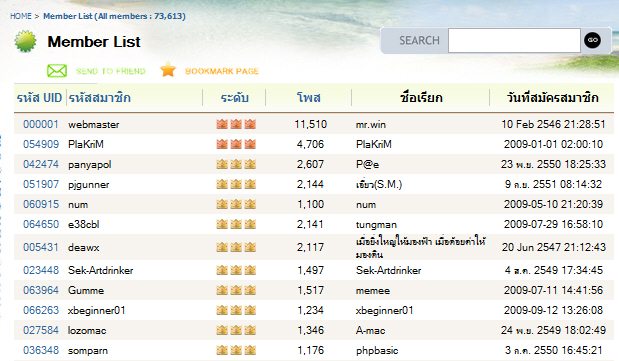
Task: Click the green Member List badge icon
Action: click(26, 41)
